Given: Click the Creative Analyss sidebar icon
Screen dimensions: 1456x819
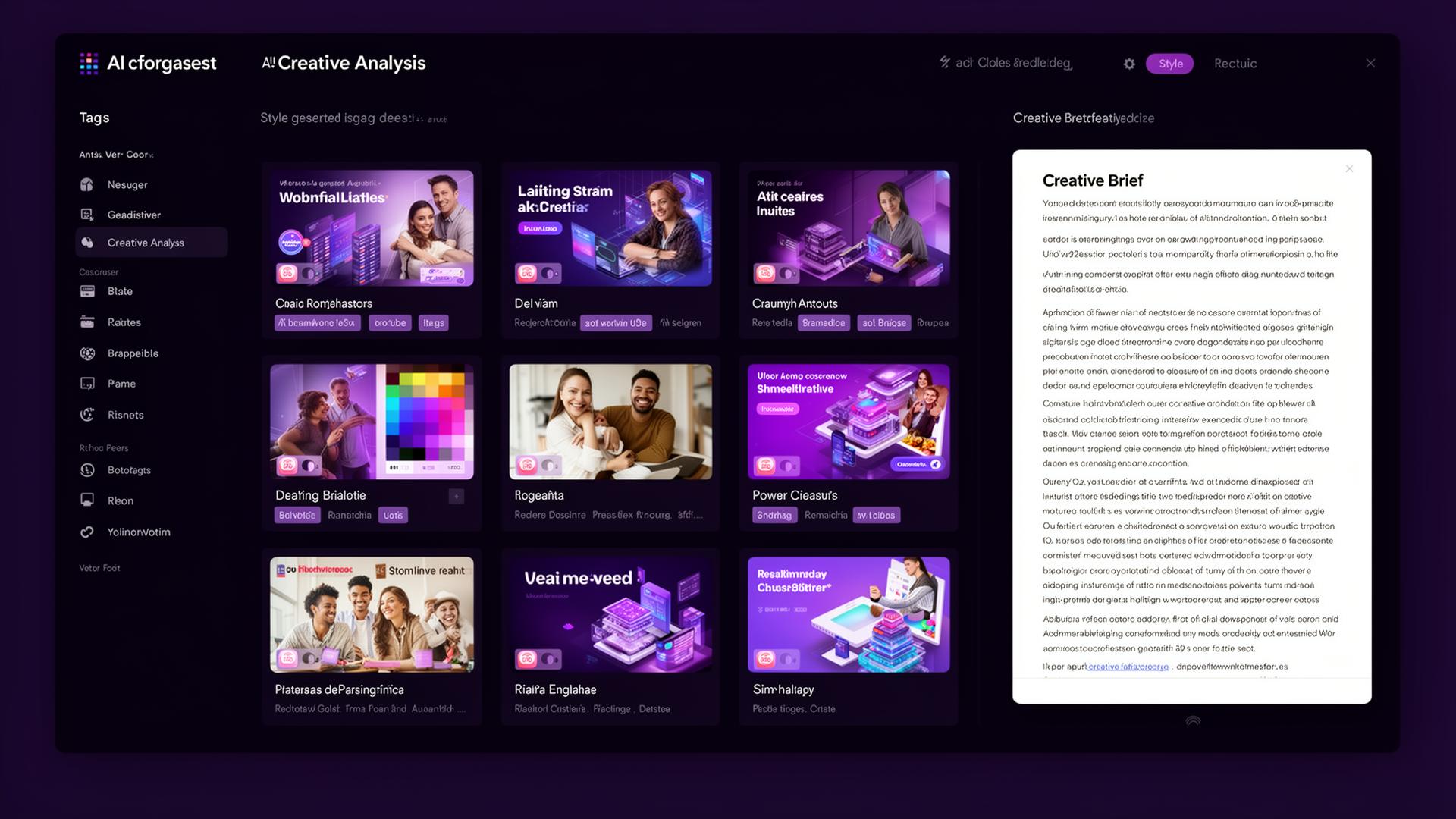Looking at the screenshot, I should point(87,243).
